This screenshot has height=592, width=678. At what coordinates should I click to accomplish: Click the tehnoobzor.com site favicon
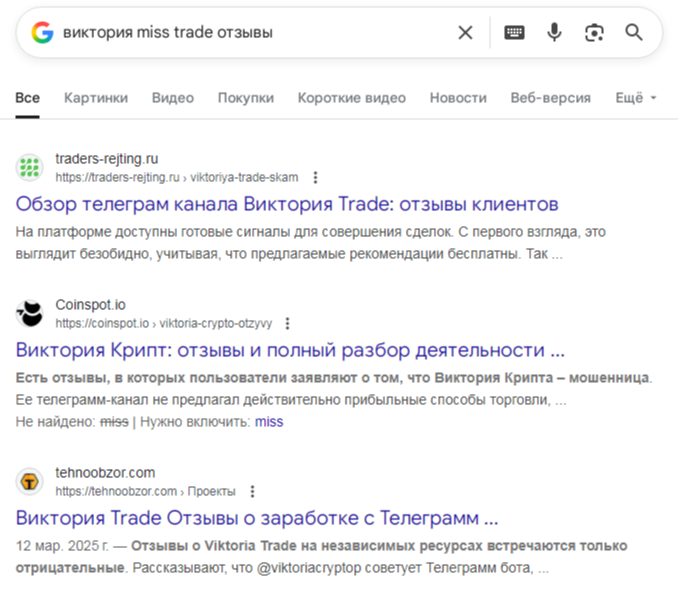click(x=30, y=481)
